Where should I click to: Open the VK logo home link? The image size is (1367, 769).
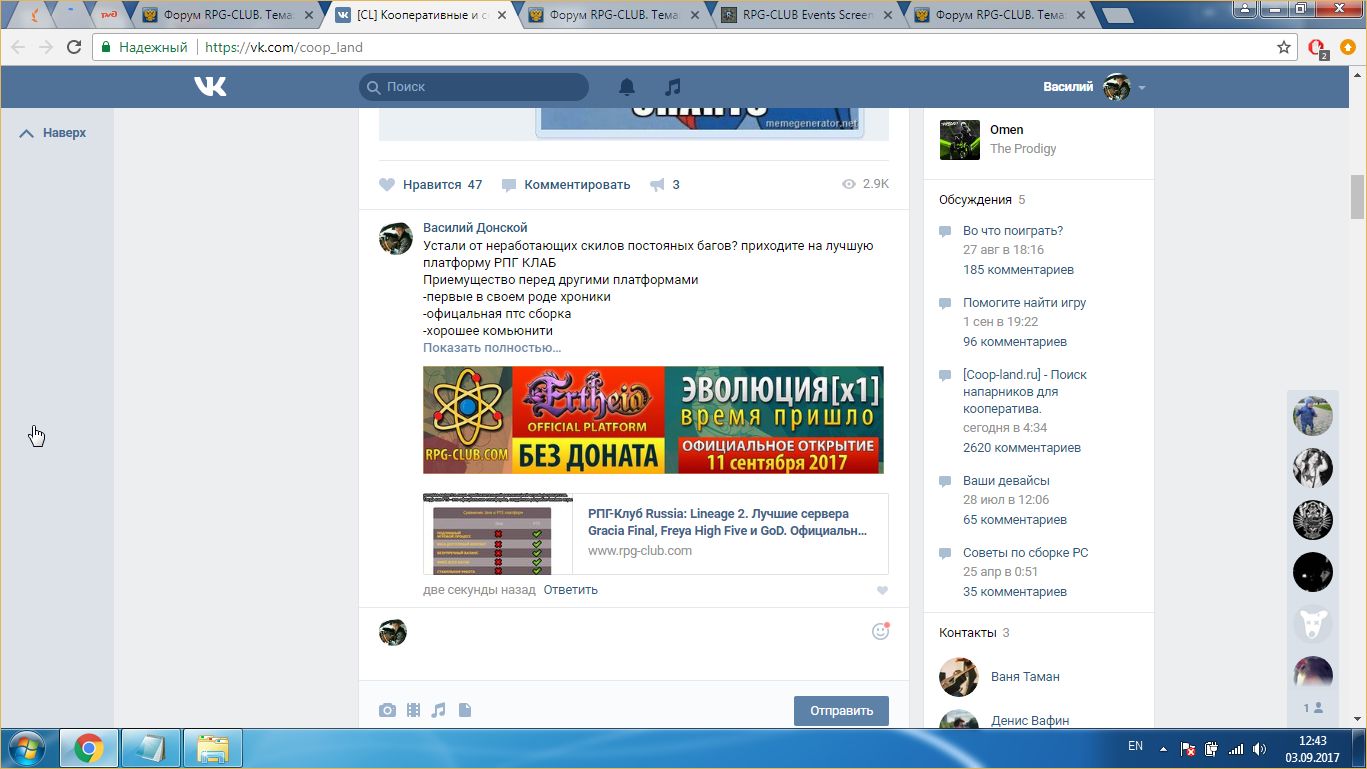pos(210,87)
